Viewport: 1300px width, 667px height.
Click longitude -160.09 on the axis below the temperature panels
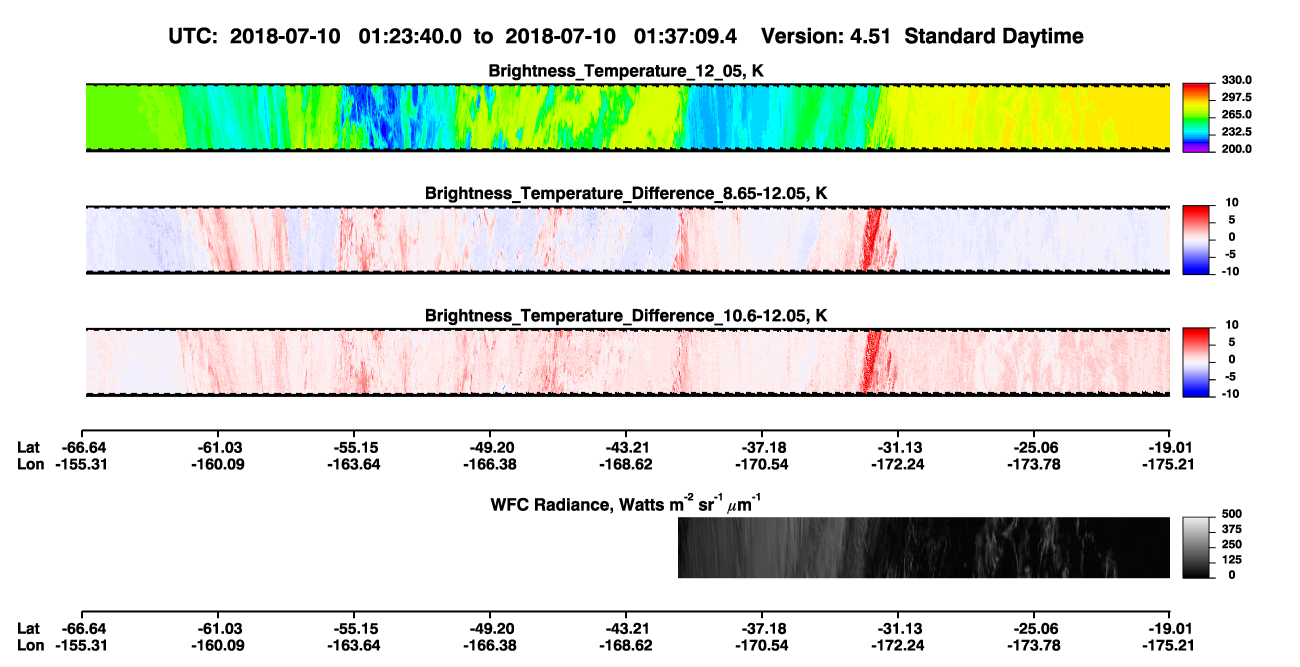(218, 464)
